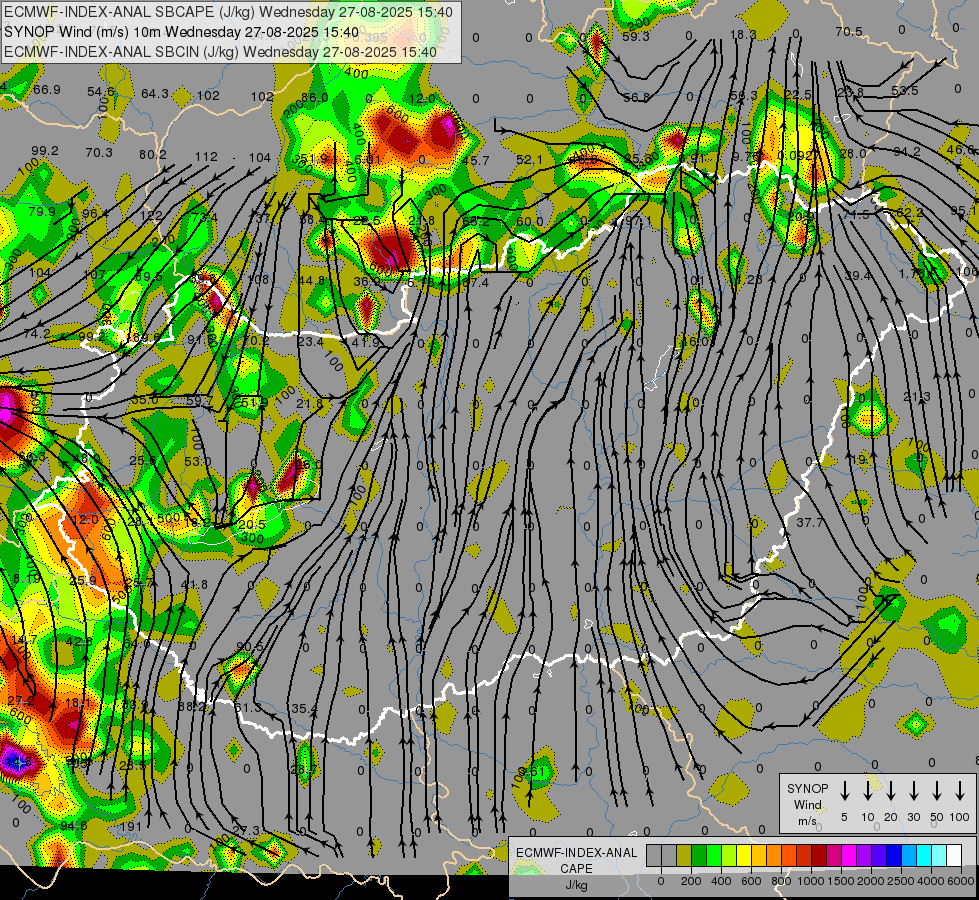The image size is (979, 900).
Task: Pick the dark red swatch above the 1000 tick
Action: coord(819,855)
